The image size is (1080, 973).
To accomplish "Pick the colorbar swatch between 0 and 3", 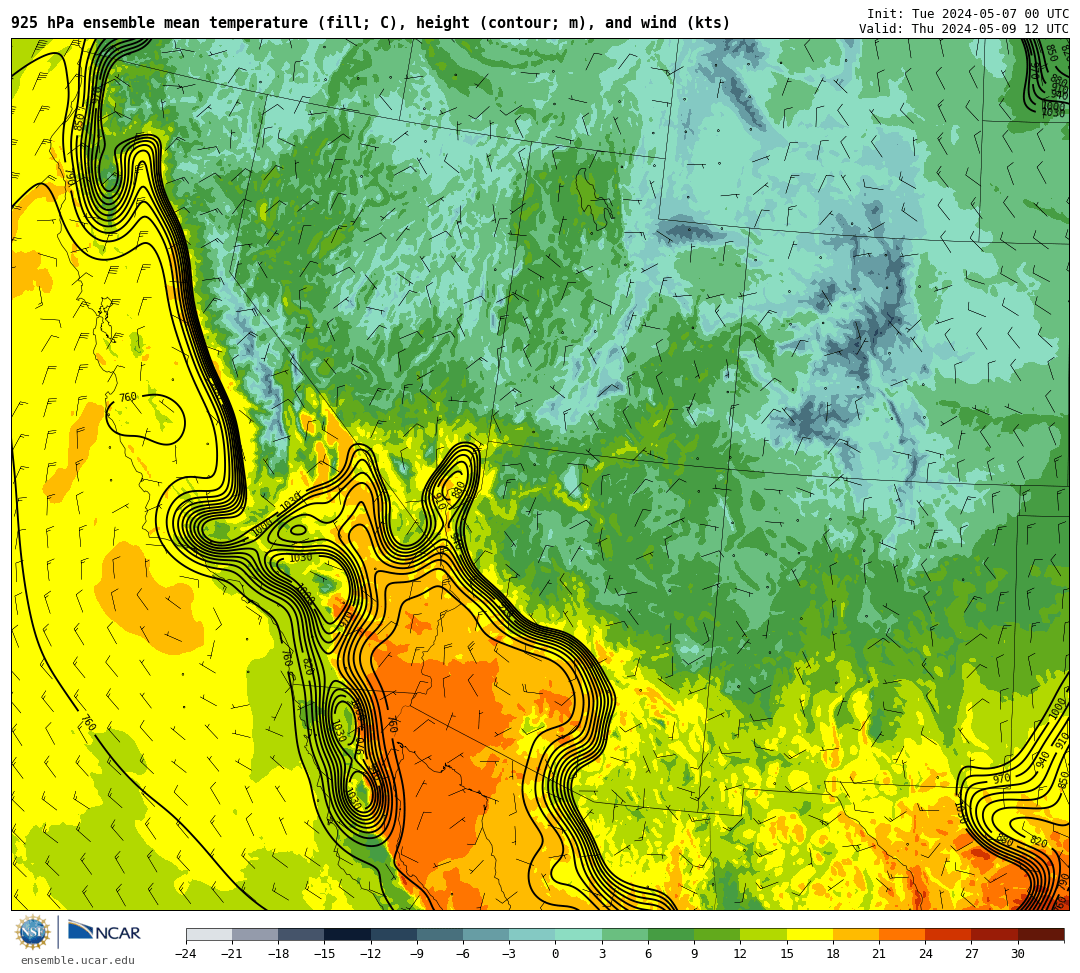I will tap(578, 934).
